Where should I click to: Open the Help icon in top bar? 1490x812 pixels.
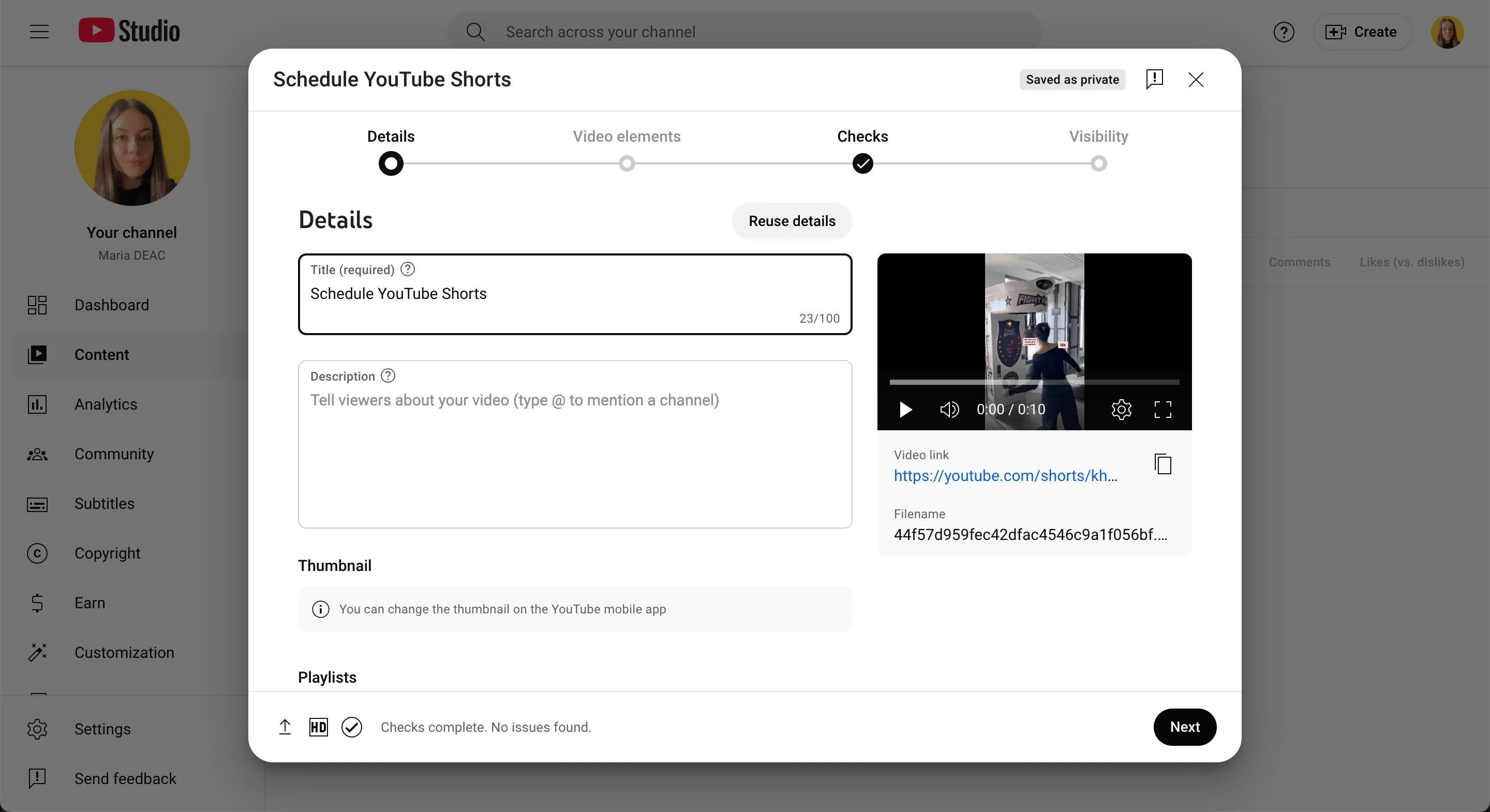(x=1284, y=33)
